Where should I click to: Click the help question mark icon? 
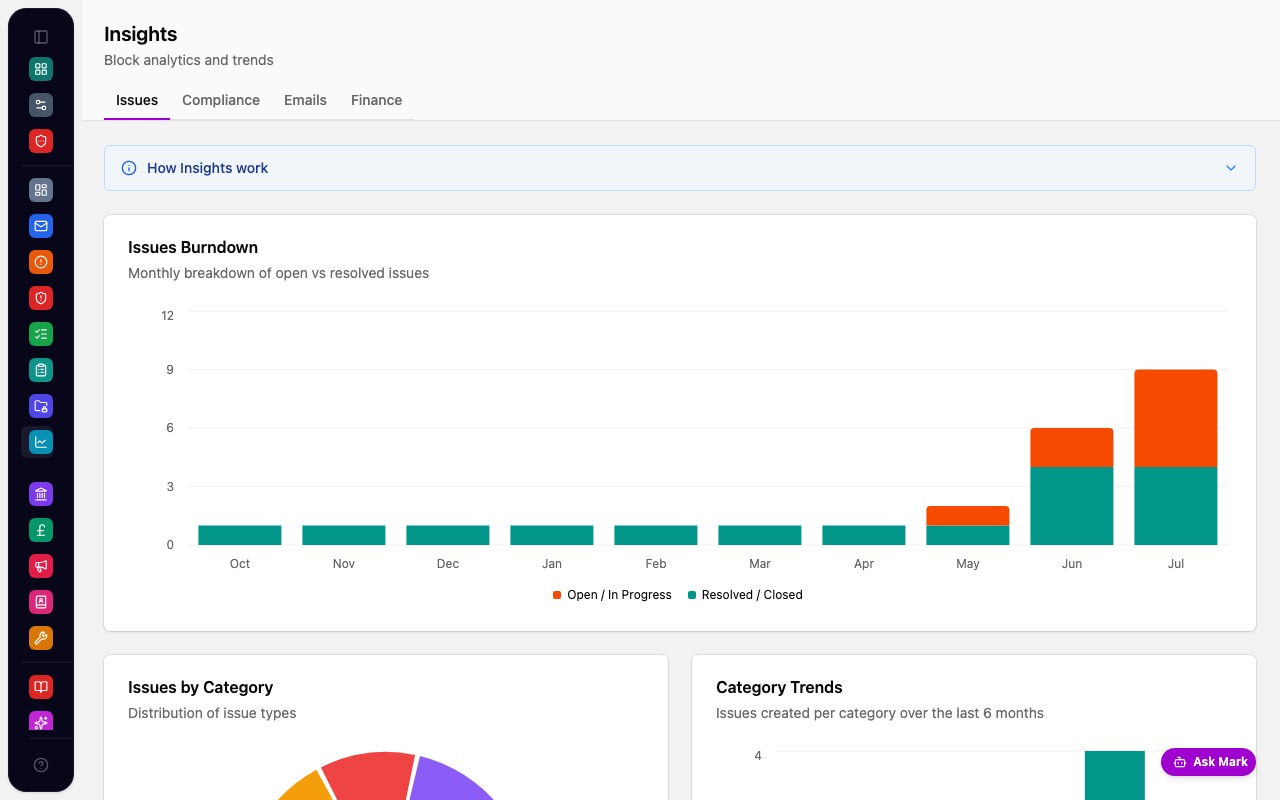41,765
